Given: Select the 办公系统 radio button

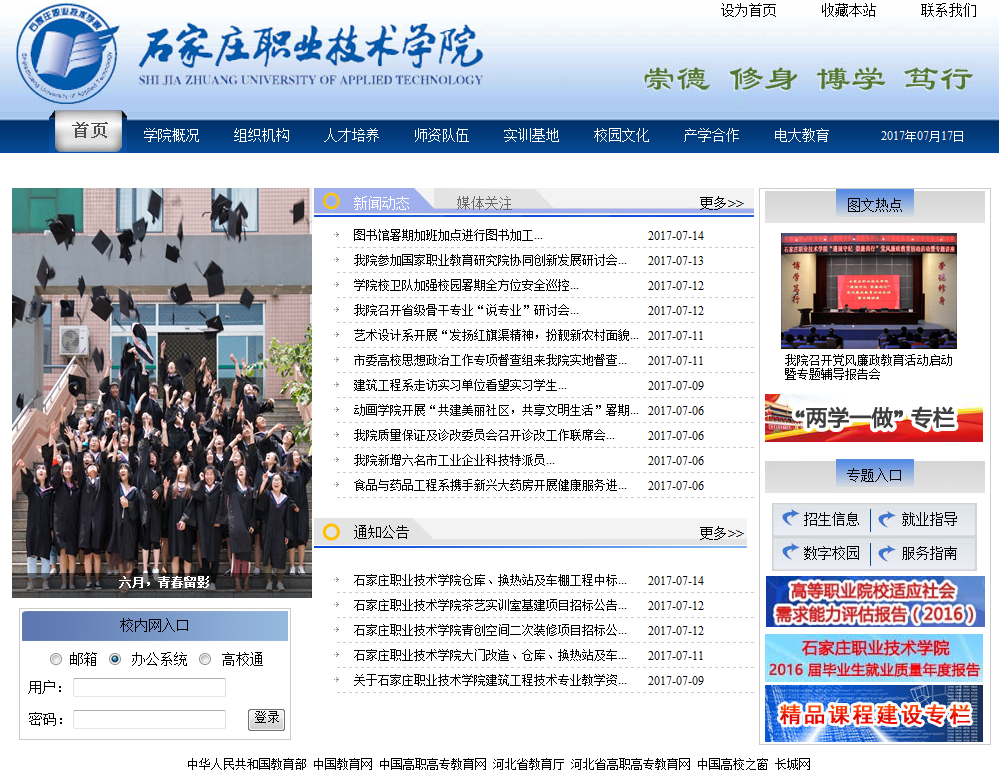Looking at the screenshot, I should pos(115,659).
